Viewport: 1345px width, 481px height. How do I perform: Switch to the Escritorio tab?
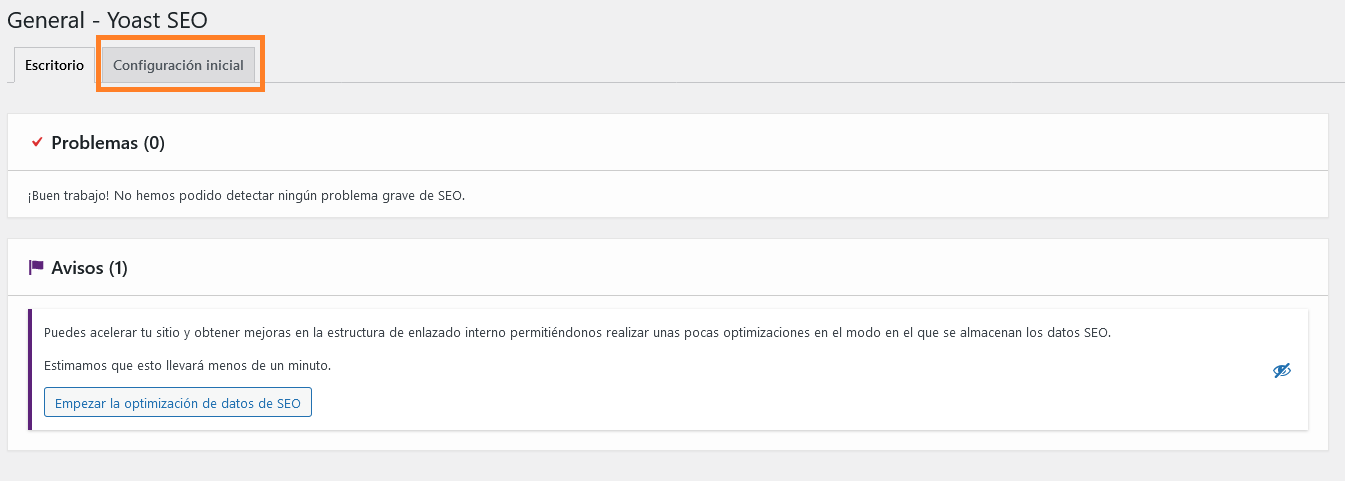click(x=54, y=66)
